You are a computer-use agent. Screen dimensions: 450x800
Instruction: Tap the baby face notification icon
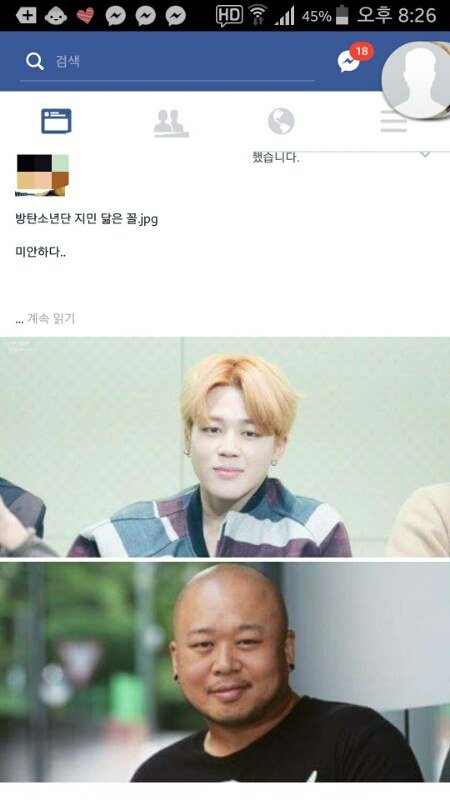[56, 16]
